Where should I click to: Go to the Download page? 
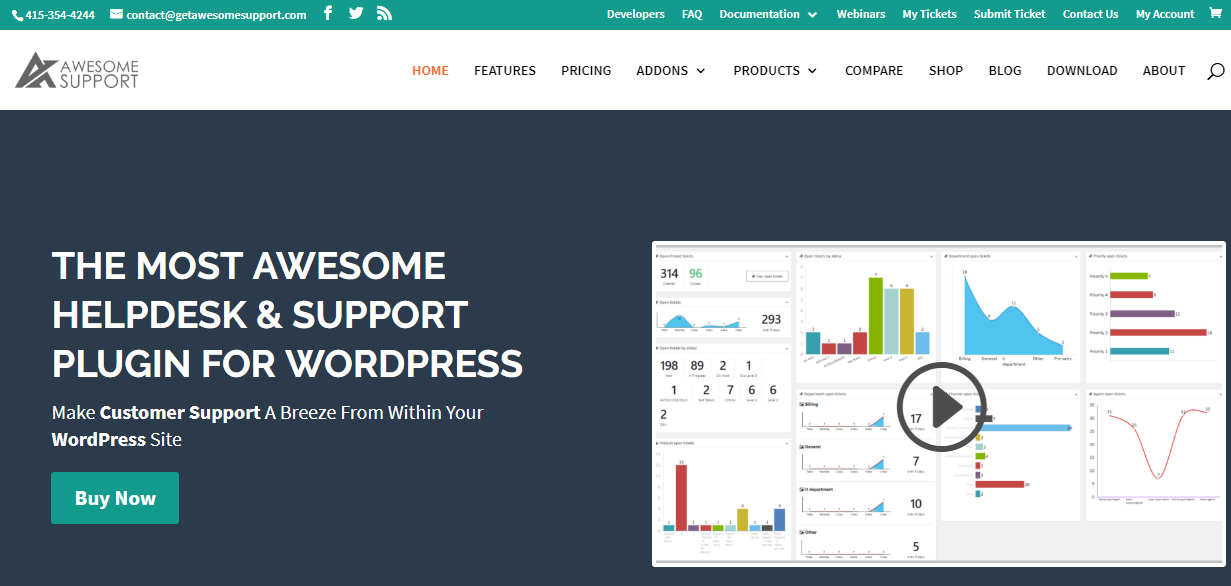coord(1082,70)
